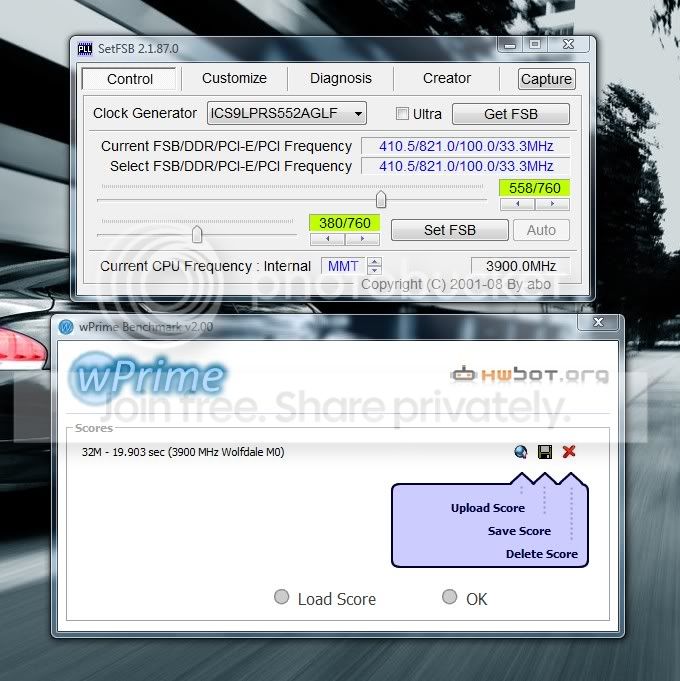The height and width of the screenshot is (681, 680).
Task: Close the SetFSB window
Action: [568, 44]
